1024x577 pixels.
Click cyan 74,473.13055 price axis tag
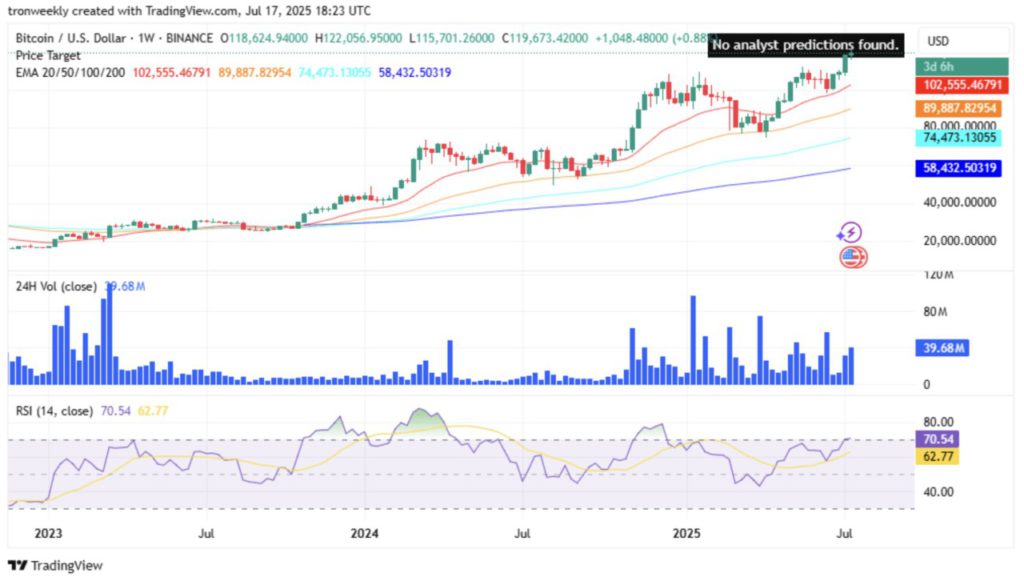[959, 138]
